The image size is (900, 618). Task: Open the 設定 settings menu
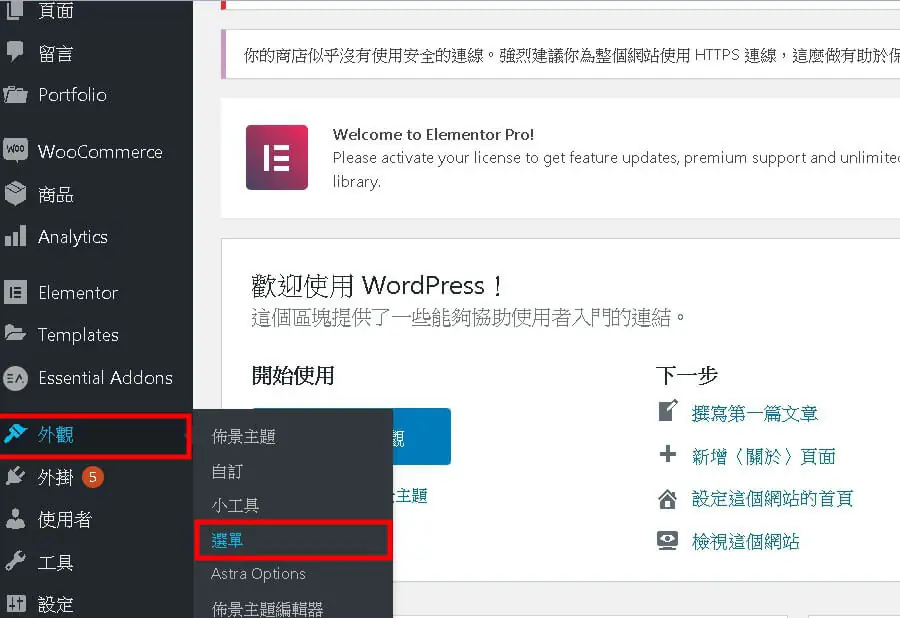pos(96,604)
